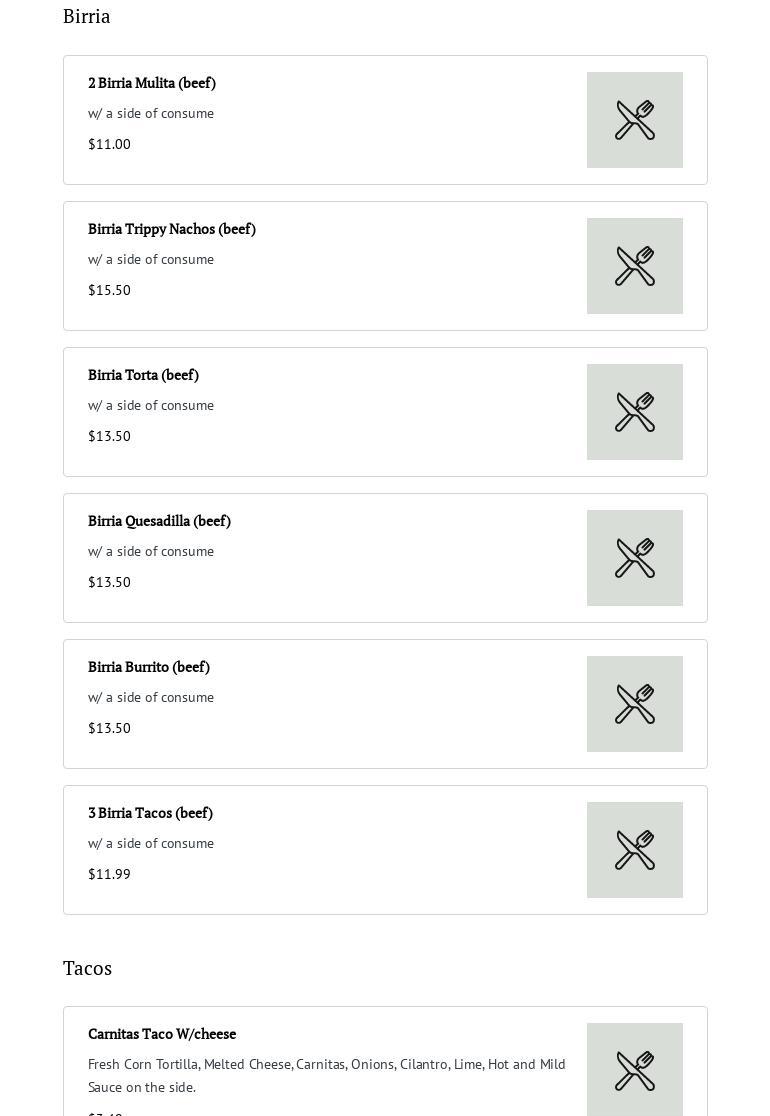
Task: Click the 2 Birria Mulita placeholder image
Action: (x=635, y=120)
